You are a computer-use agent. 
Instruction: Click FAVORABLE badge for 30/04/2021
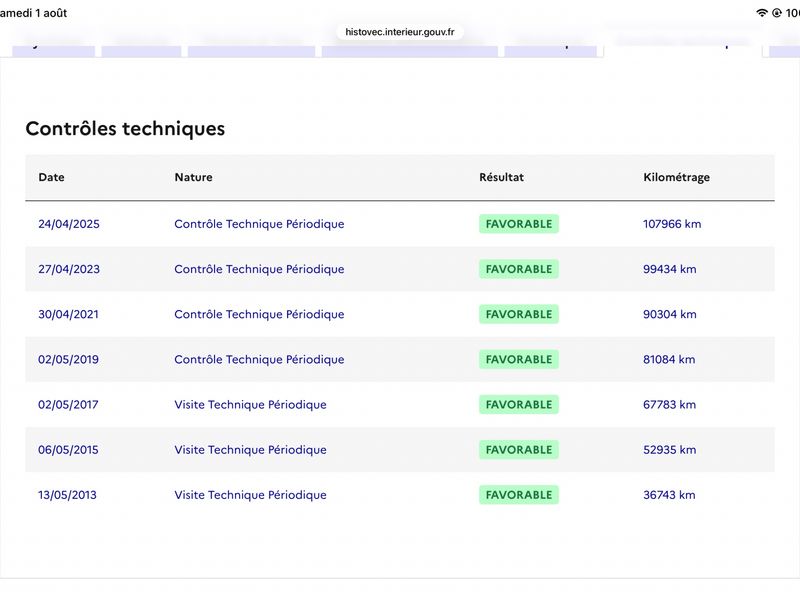(x=518, y=314)
